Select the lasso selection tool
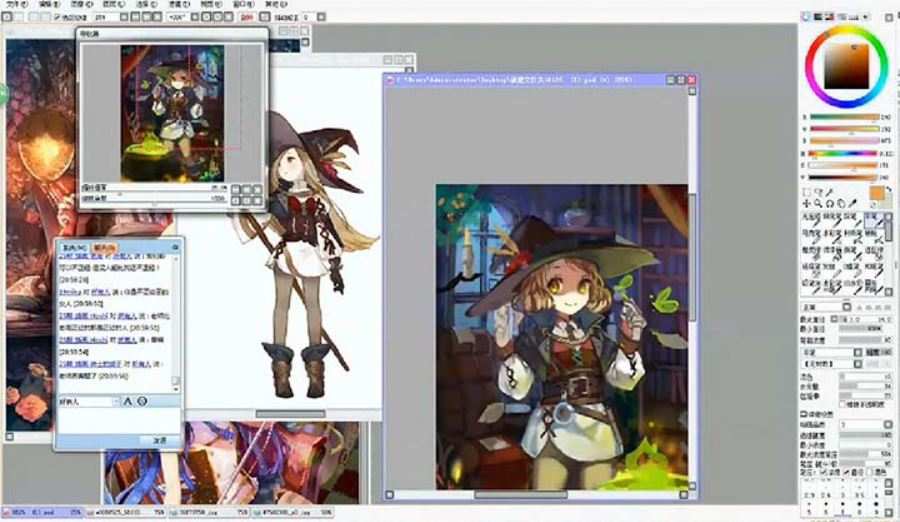This screenshot has height=522, width=900. tap(820, 192)
